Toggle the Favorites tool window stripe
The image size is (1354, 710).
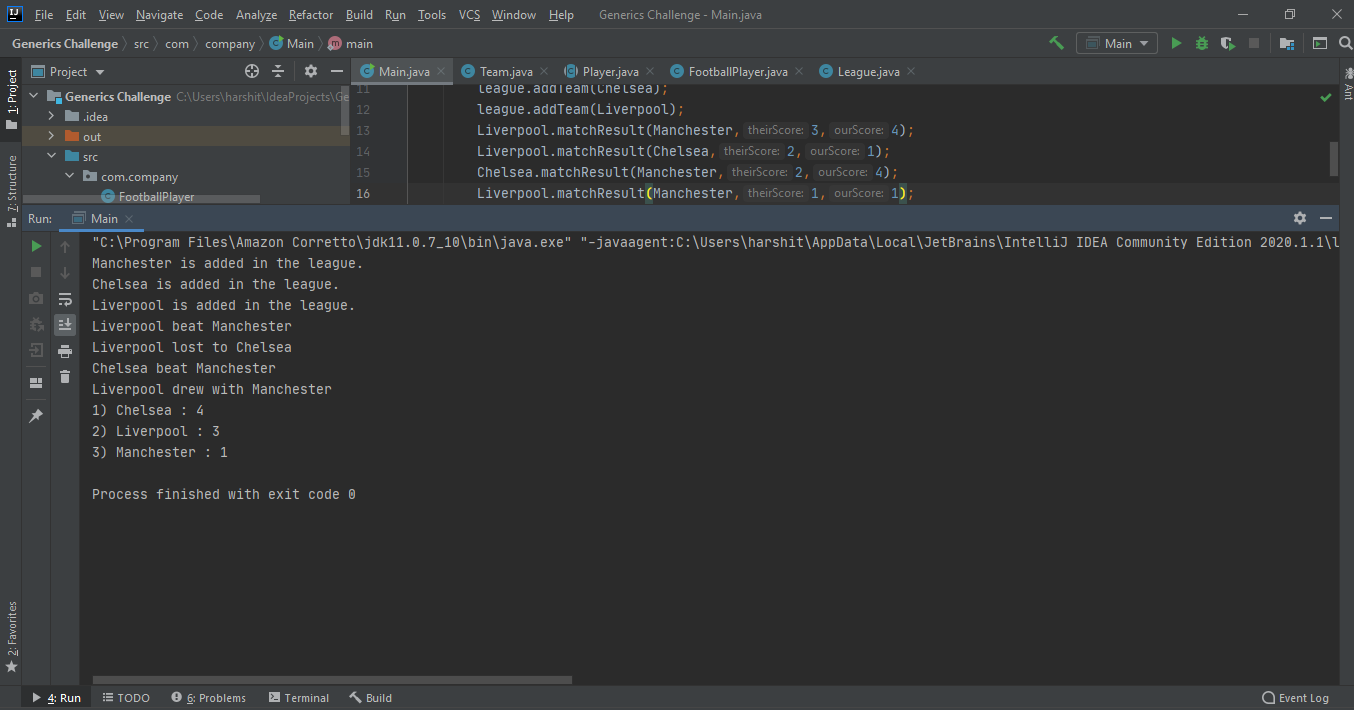click(x=12, y=637)
